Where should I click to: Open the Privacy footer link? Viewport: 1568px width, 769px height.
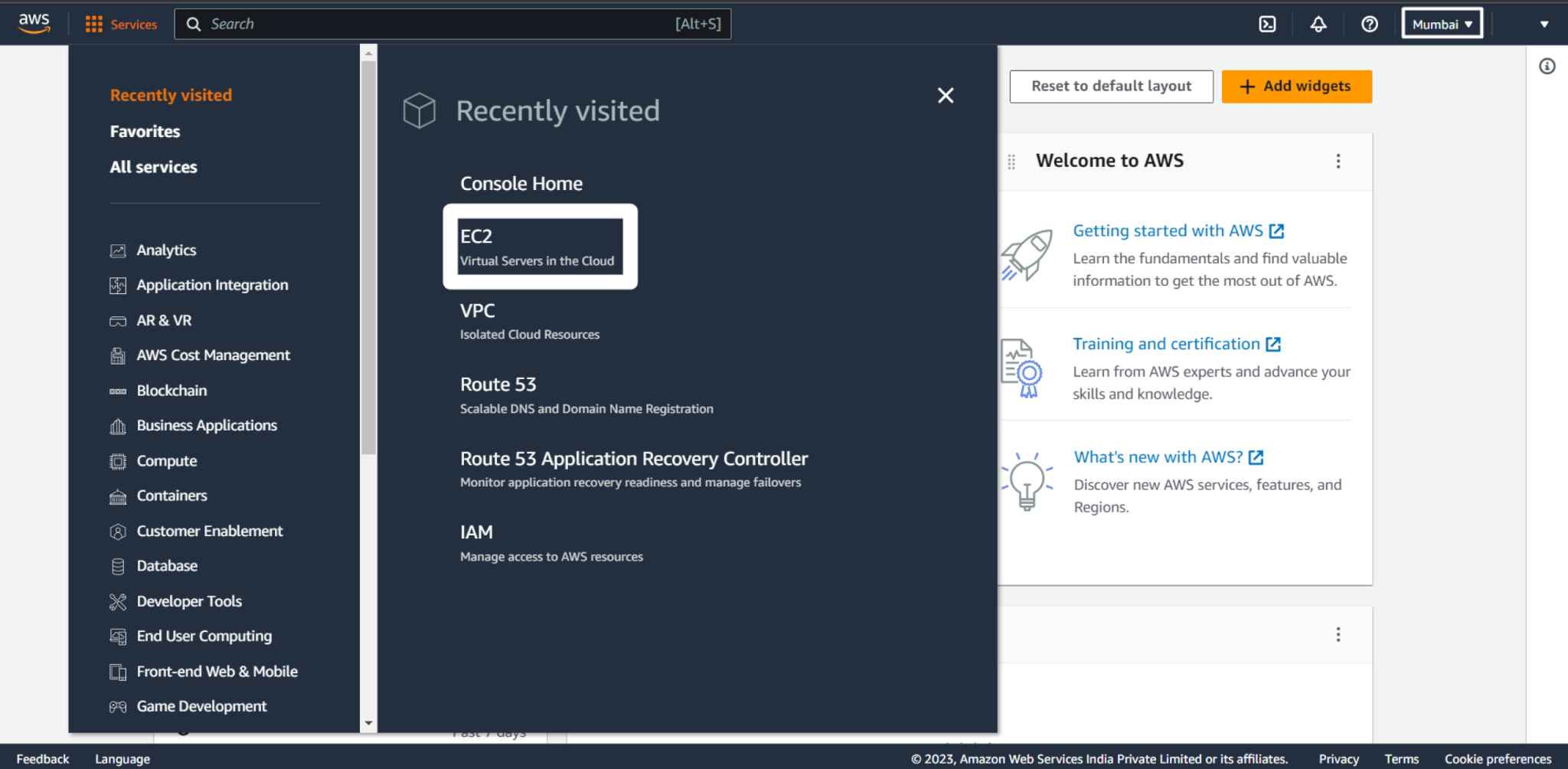pos(1338,758)
